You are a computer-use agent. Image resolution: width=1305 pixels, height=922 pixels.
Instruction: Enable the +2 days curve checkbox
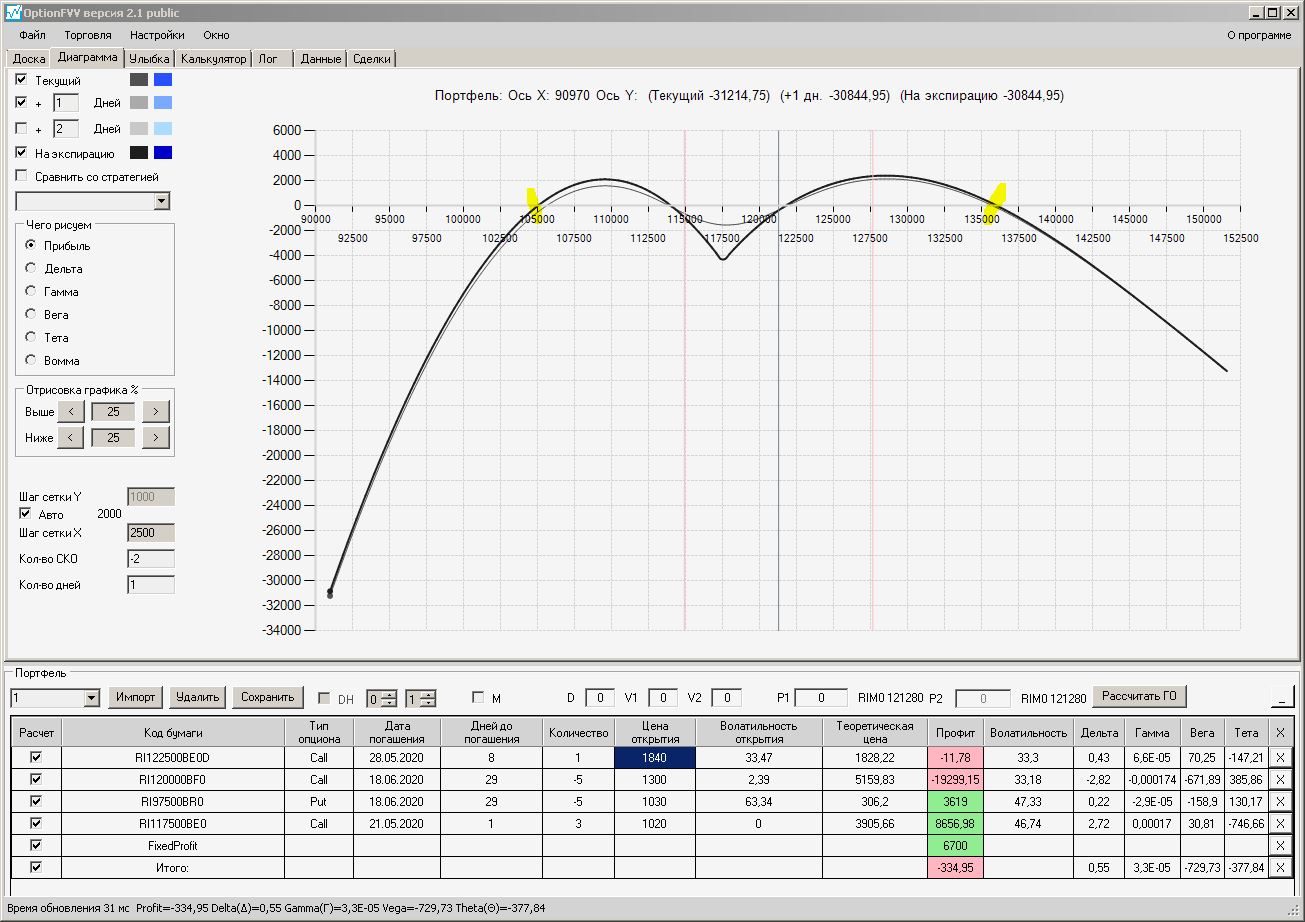[x=22, y=129]
